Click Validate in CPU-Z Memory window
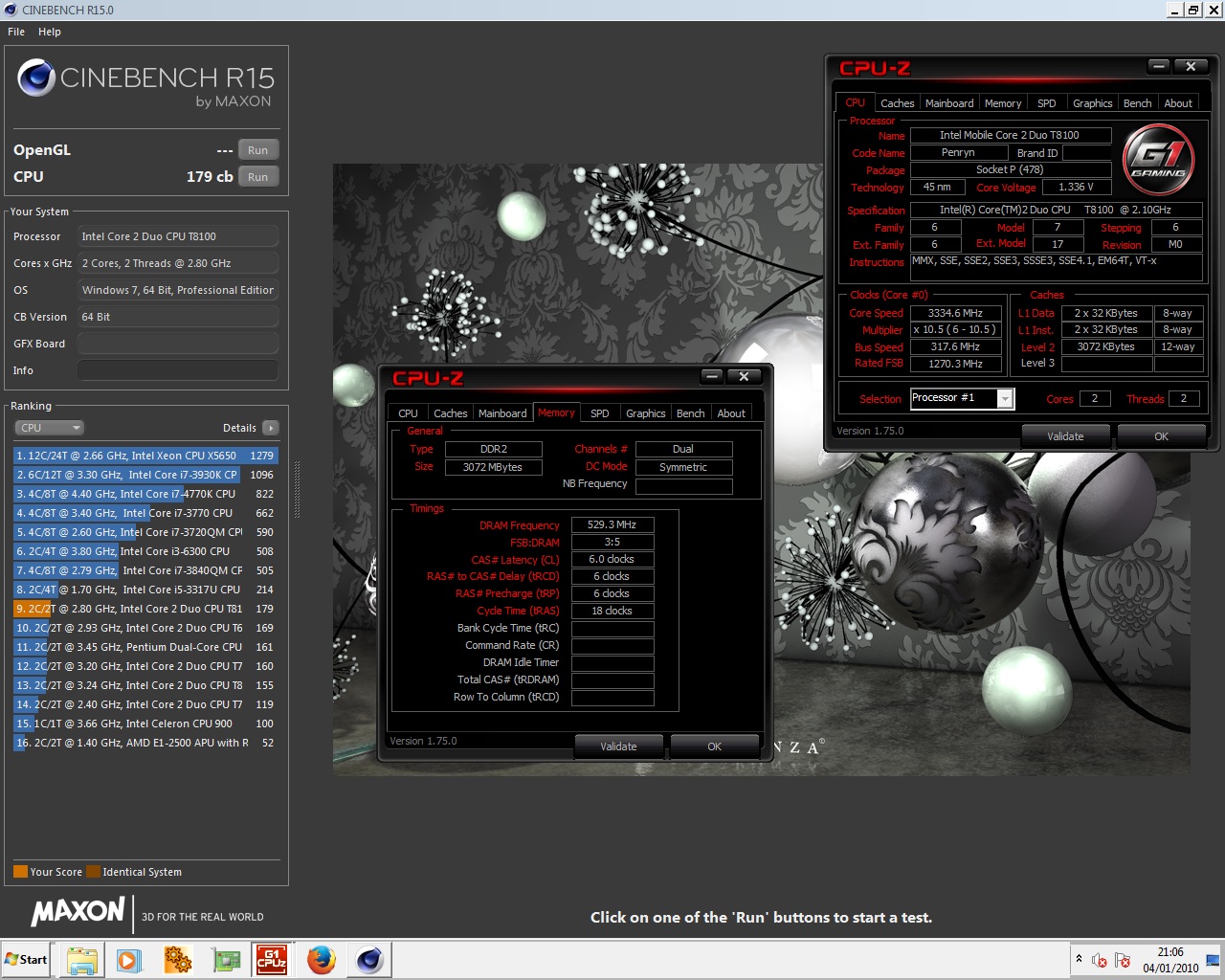 pyautogui.click(x=618, y=746)
